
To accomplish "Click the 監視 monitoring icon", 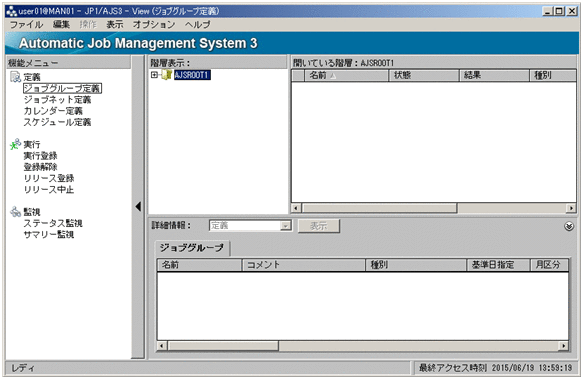I will [15, 212].
